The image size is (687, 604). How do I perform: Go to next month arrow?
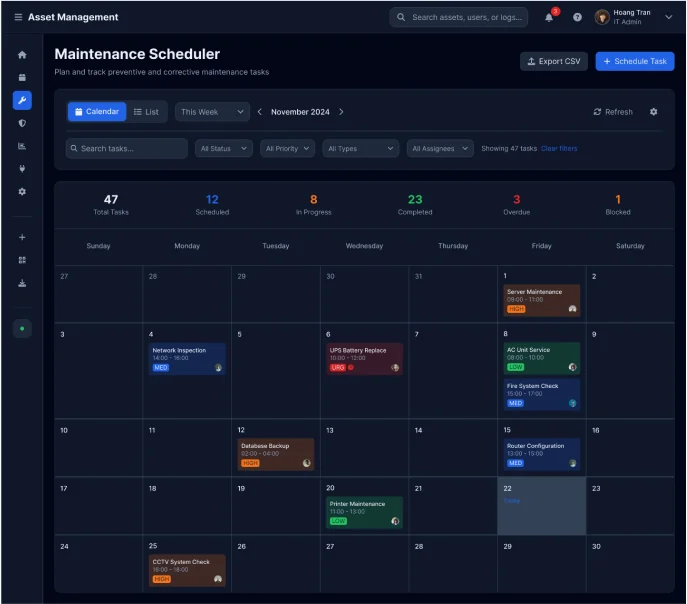341,112
